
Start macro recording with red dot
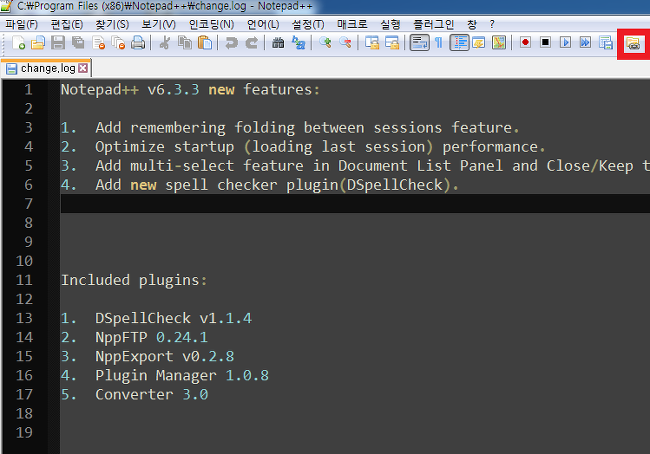(525, 42)
